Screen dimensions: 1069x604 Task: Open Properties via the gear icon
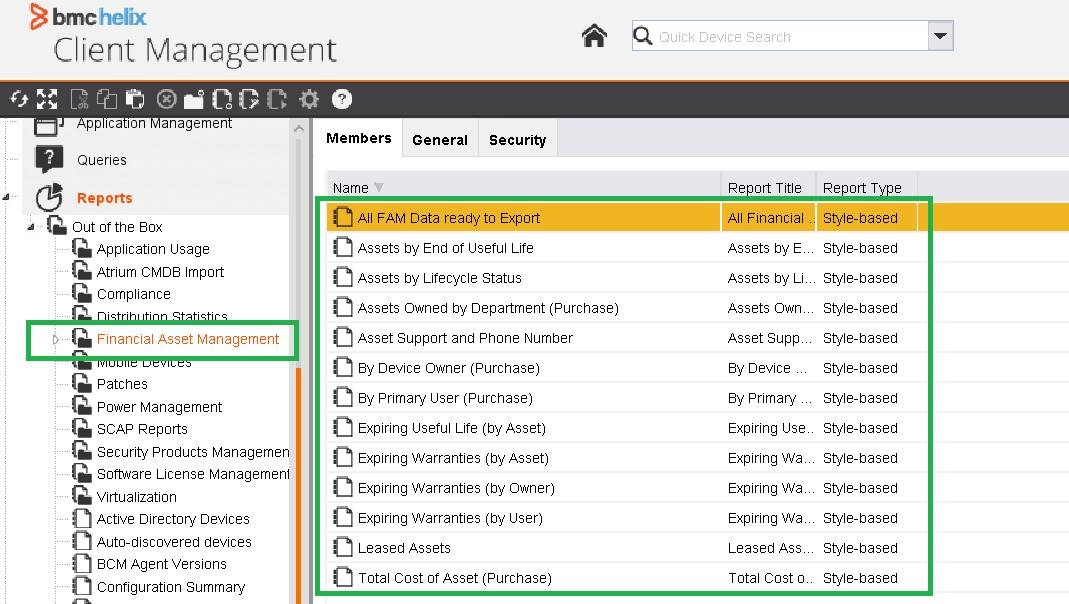click(309, 100)
